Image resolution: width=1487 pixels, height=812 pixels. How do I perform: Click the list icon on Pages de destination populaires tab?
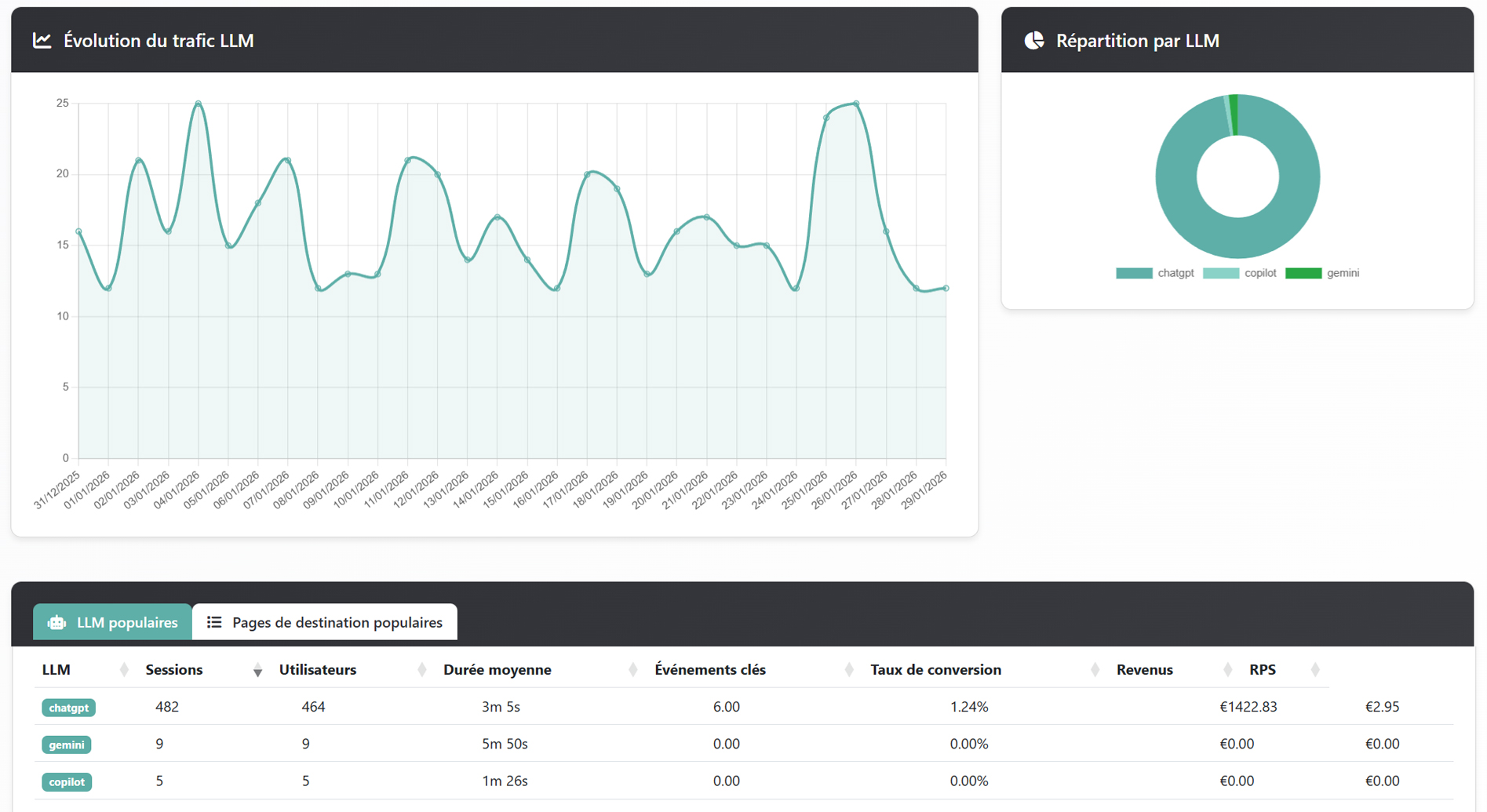point(213,622)
